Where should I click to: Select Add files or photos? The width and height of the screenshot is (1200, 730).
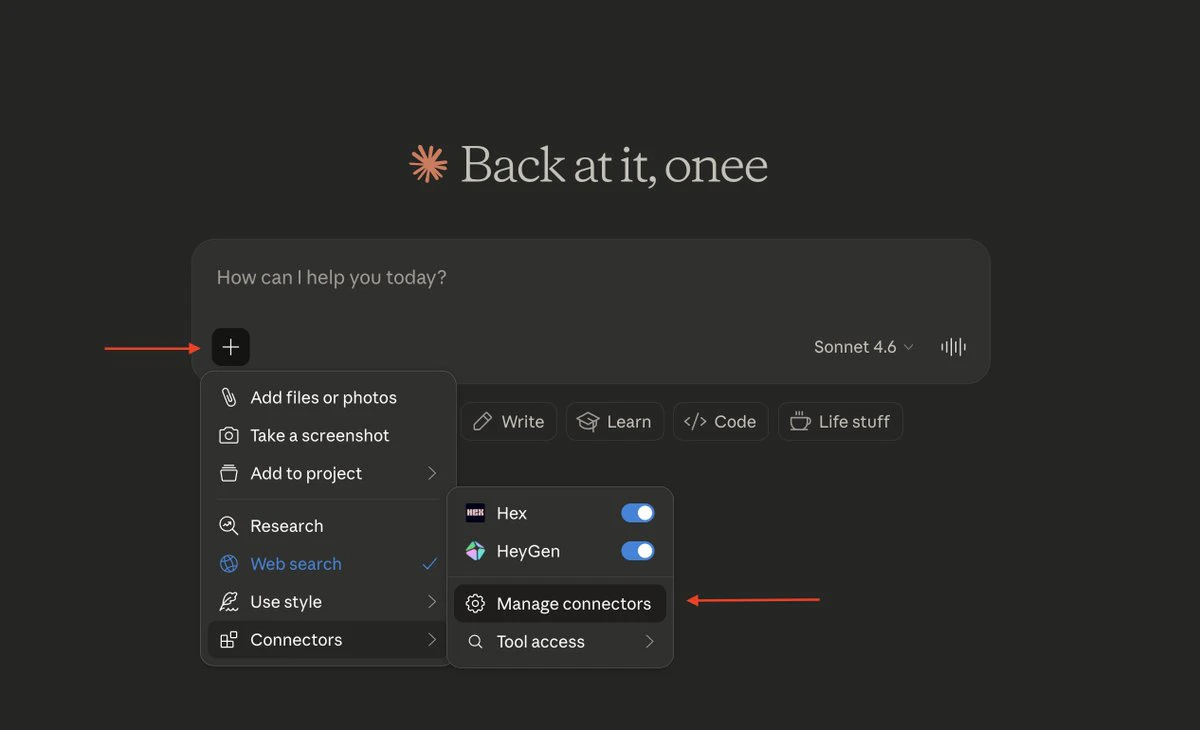(x=328, y=397)
